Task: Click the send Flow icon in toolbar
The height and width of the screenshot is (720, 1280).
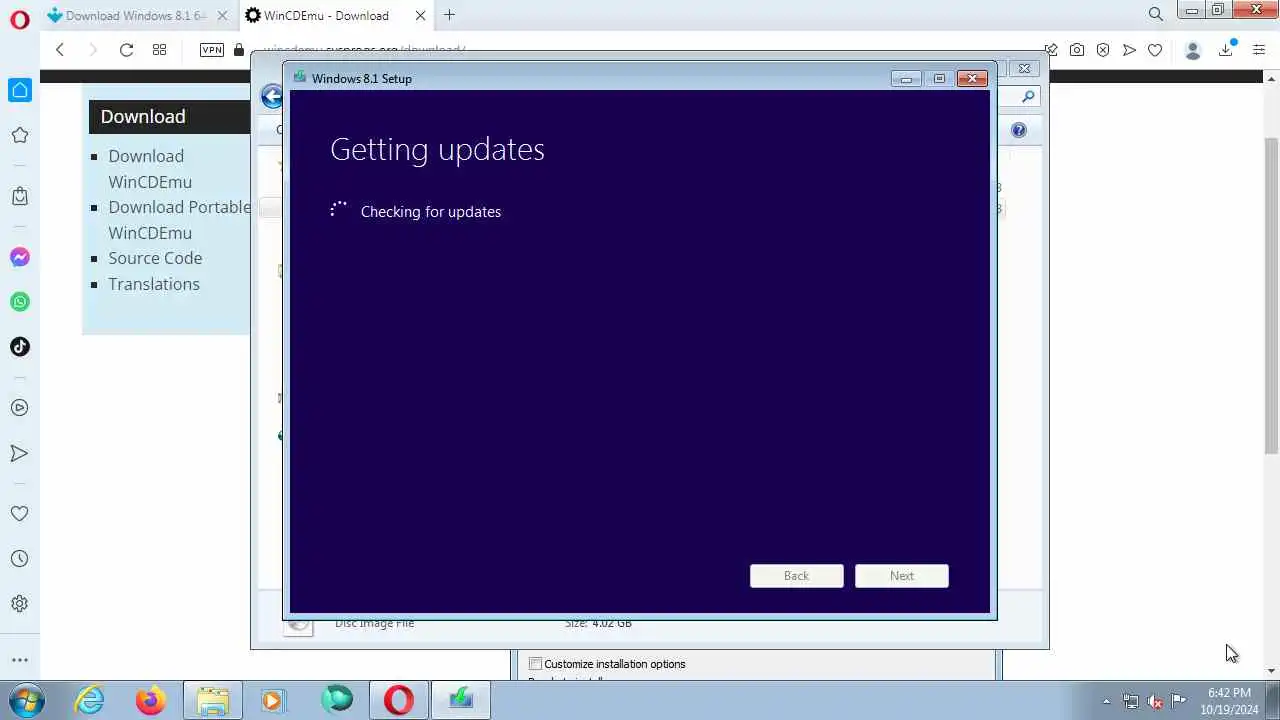Action: click(x=1129, y=50)
